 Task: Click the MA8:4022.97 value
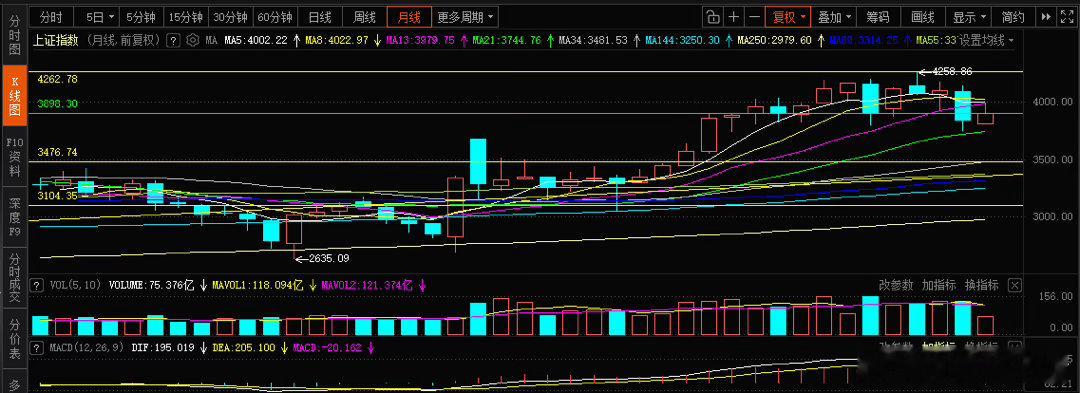pos(338,40)
